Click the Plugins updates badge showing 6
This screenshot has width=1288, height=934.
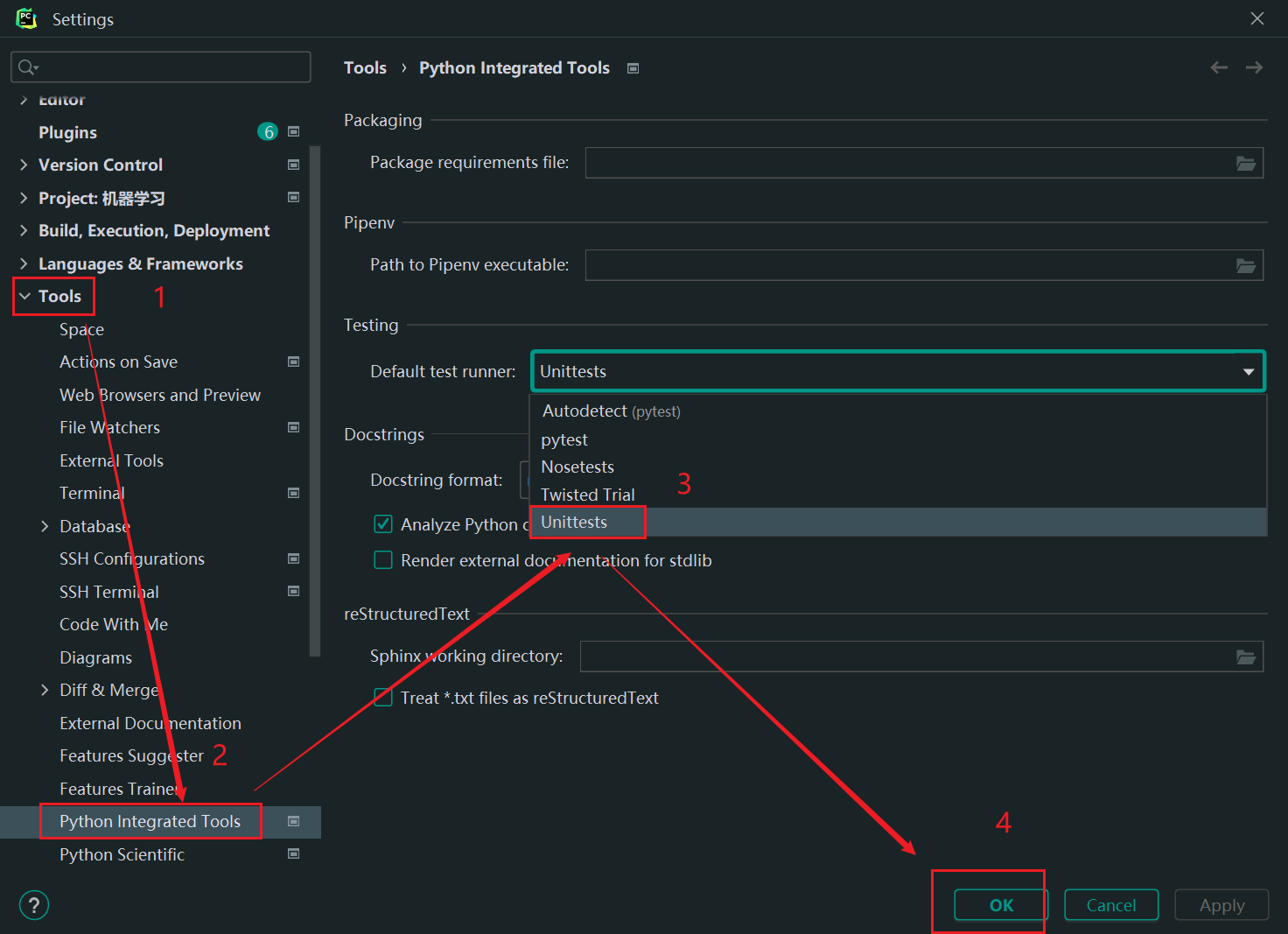(268, 131)
